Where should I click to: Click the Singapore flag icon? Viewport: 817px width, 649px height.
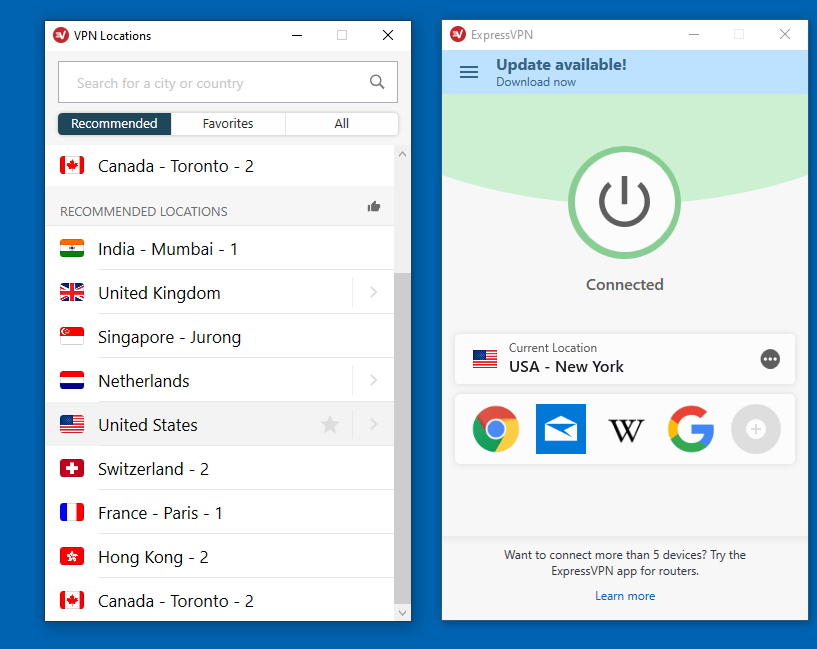tap(72, 336)
